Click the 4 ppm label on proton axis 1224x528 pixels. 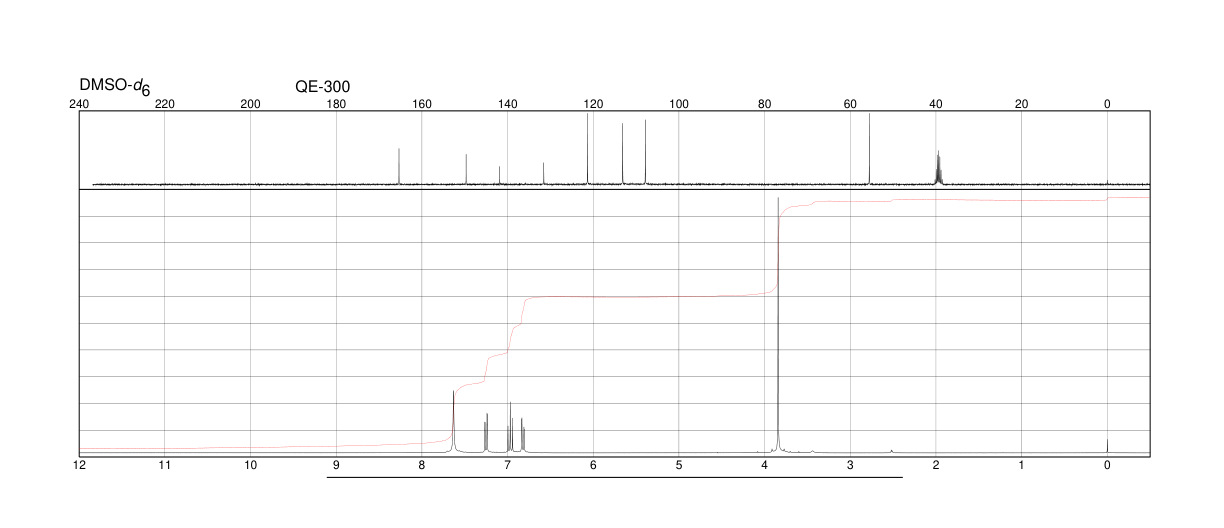coord(764,466)
